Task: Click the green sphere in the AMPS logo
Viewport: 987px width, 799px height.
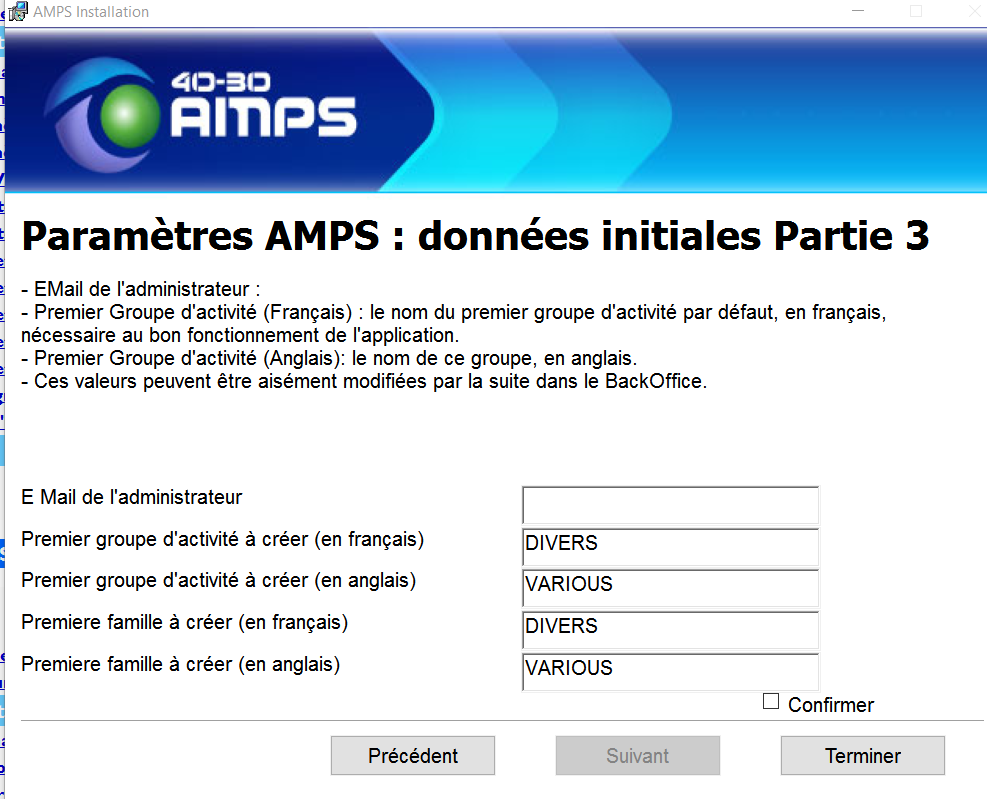Action: [131, 112]
